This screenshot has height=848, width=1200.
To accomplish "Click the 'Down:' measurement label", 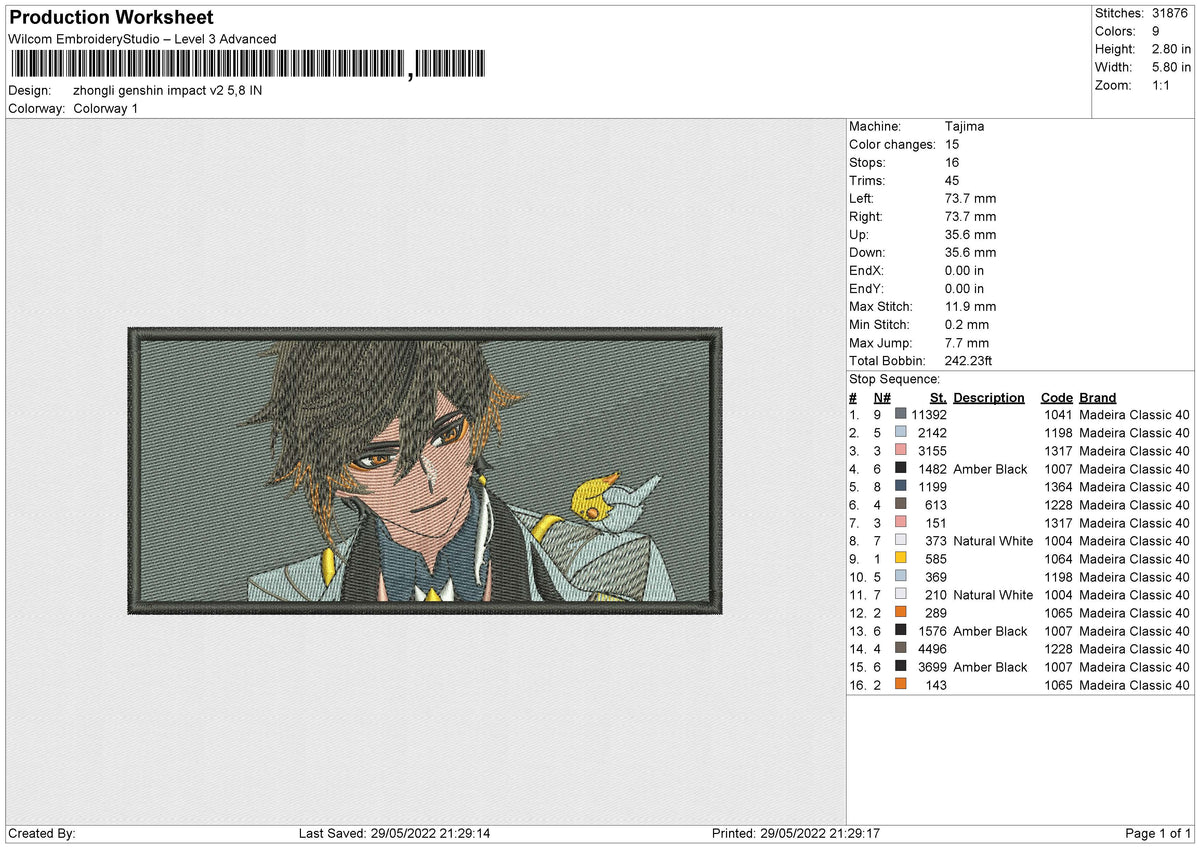I will click(x=867, y=253).
